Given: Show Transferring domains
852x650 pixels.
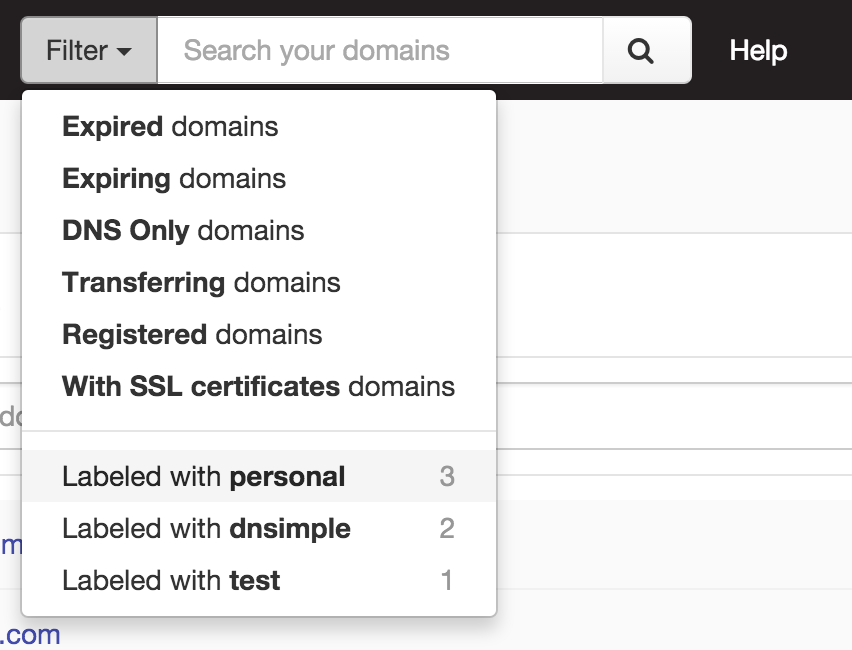Looking at the screenshot, I should [201, 283].
